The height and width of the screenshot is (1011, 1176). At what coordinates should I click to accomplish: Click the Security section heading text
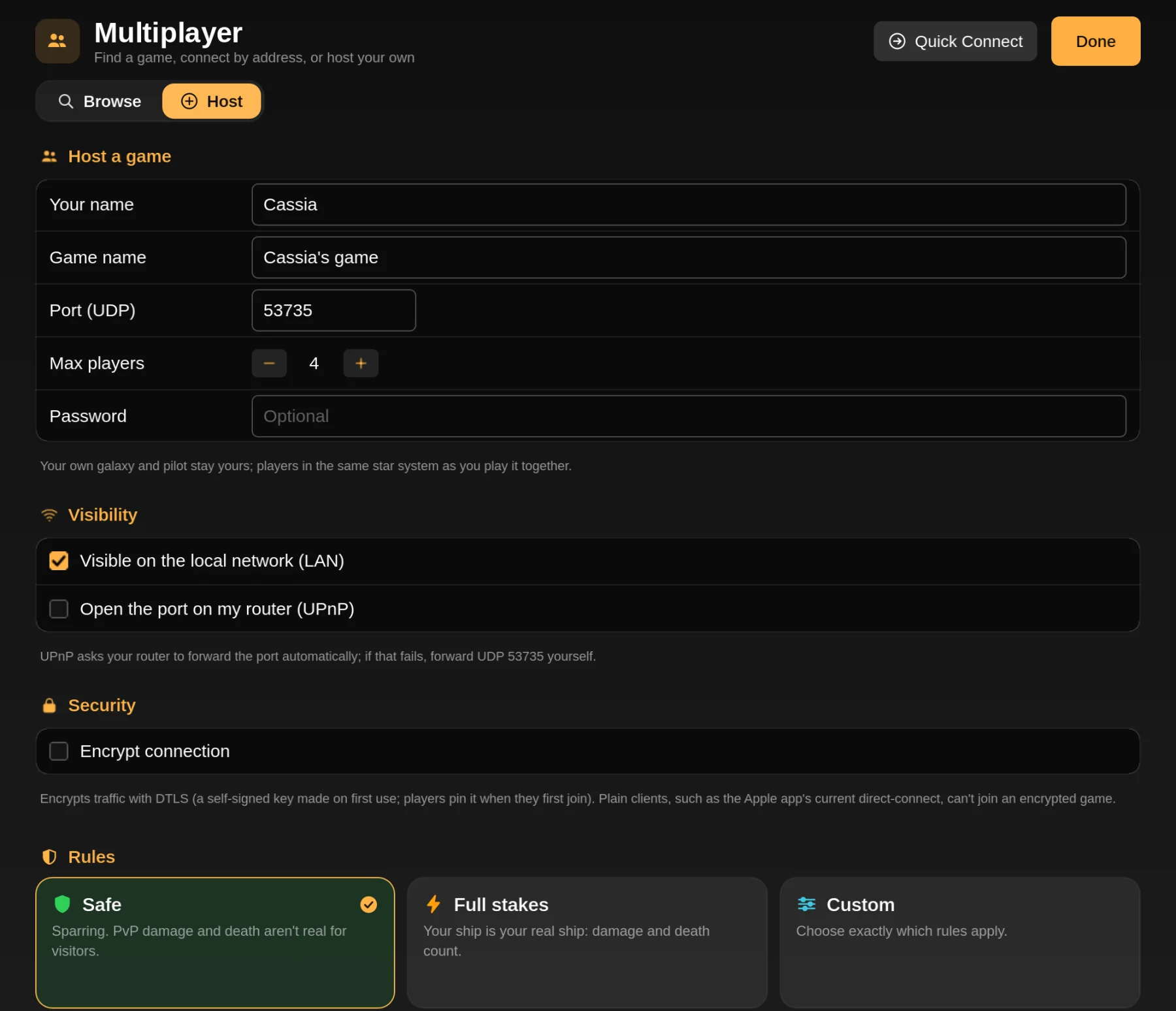point(102,705)
